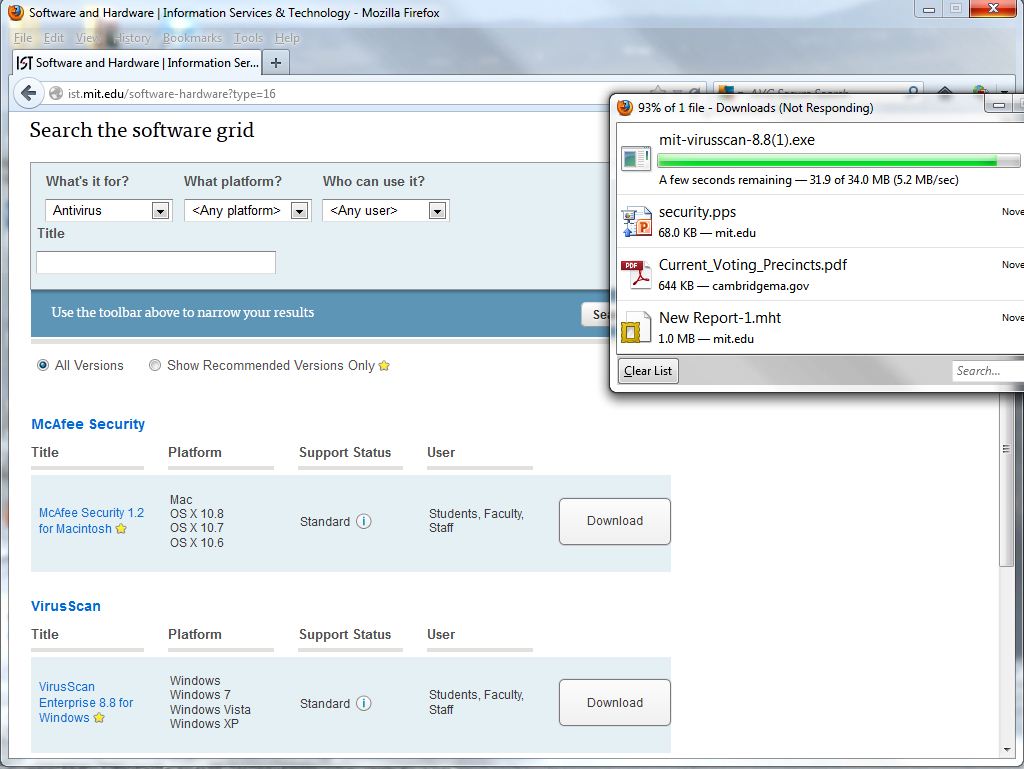Expand the Antivirus purpose dropdown
The width and height of the screenshot is (1024, 769).
coord(159,211)
